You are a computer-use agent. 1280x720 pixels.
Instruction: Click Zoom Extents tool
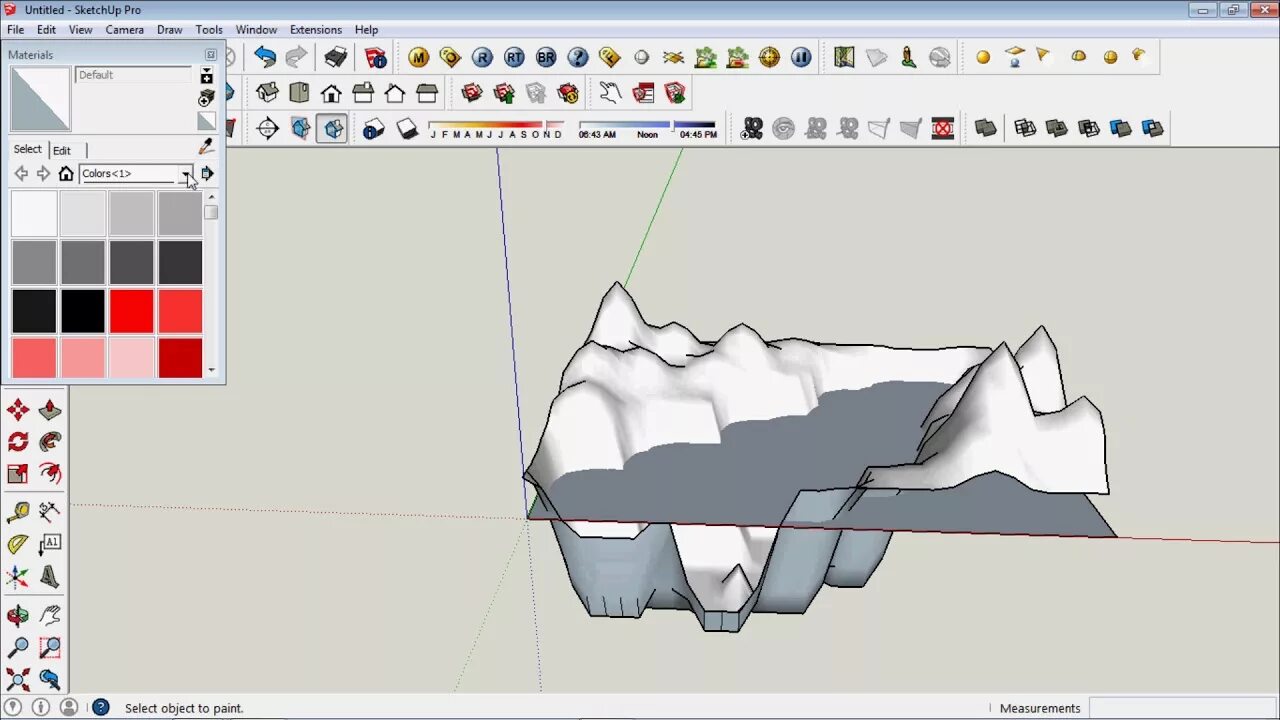[x=17, y=680]
